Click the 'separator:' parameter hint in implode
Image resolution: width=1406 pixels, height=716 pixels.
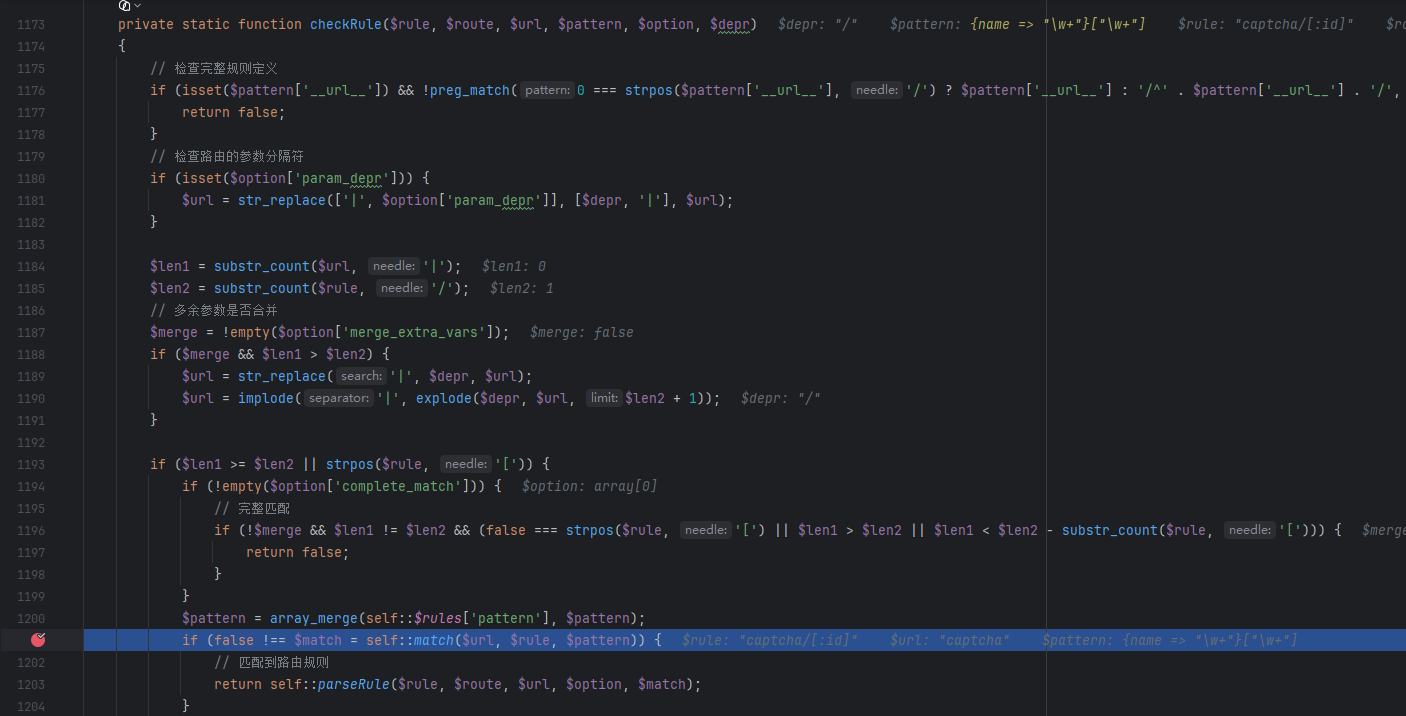[x=338, y=398]
